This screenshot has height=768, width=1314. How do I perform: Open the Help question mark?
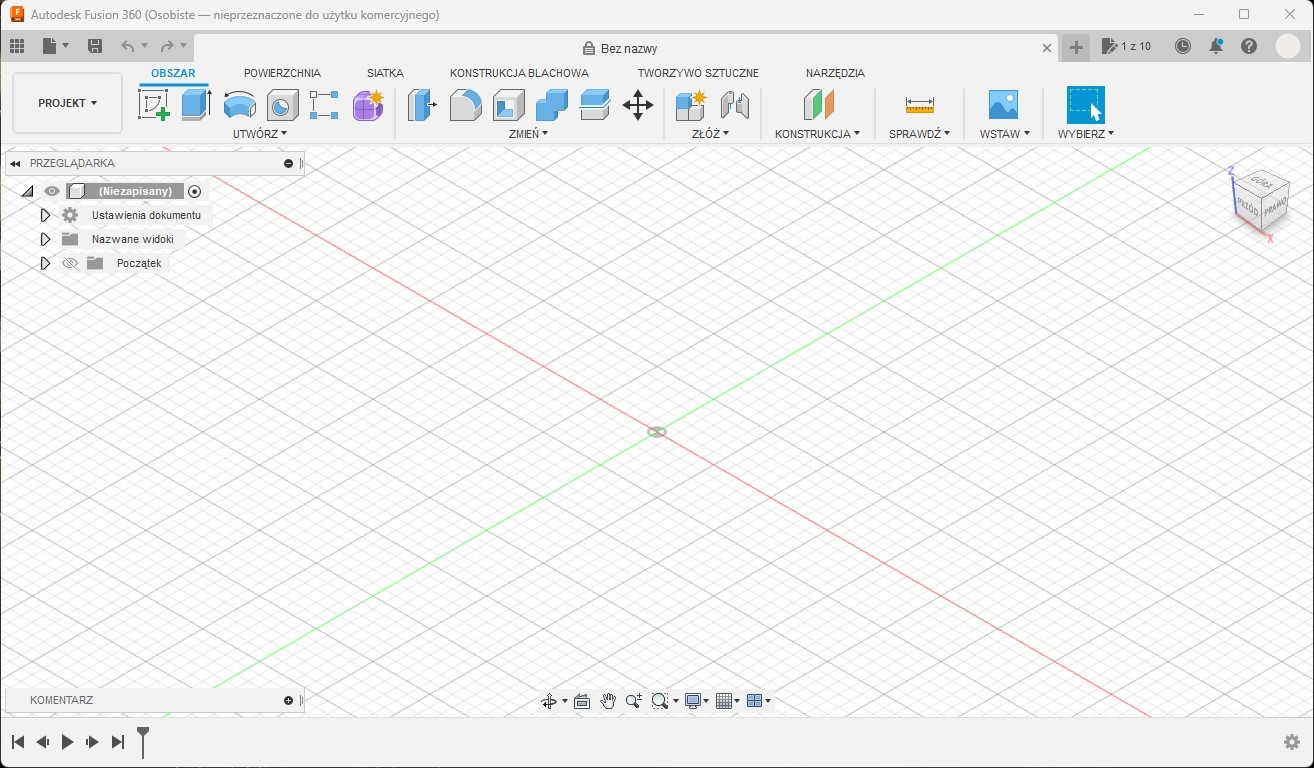[x=1249, y=46]
